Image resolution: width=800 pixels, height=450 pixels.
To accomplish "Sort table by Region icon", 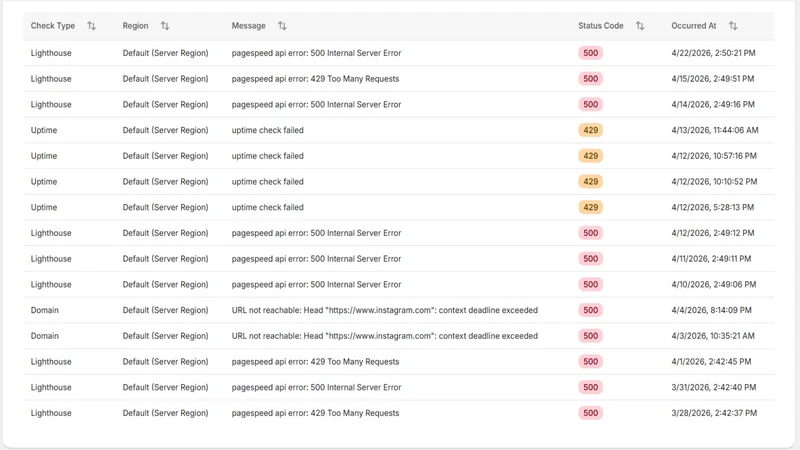I will point(165,26).
